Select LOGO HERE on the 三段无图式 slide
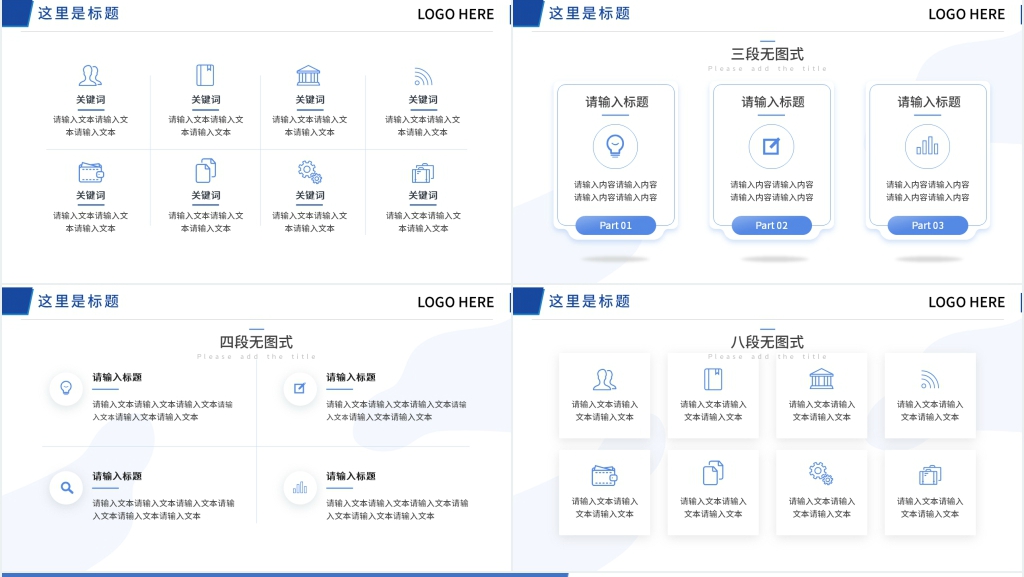This screenshot has height=577, width=1024. [967, 14]
